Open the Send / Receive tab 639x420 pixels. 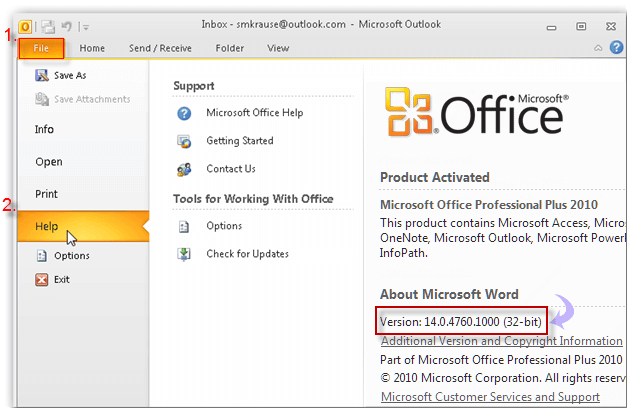[x=160, y=48]
